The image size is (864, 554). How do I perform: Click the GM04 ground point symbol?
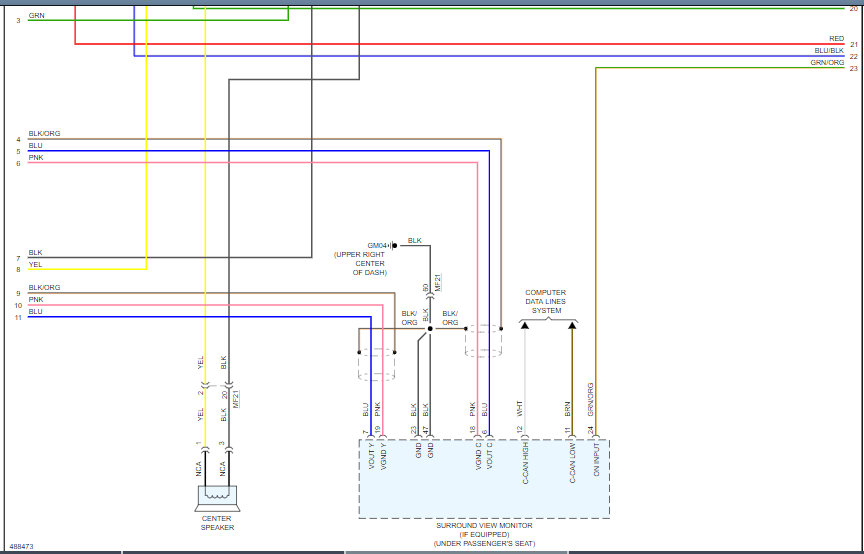393,245
